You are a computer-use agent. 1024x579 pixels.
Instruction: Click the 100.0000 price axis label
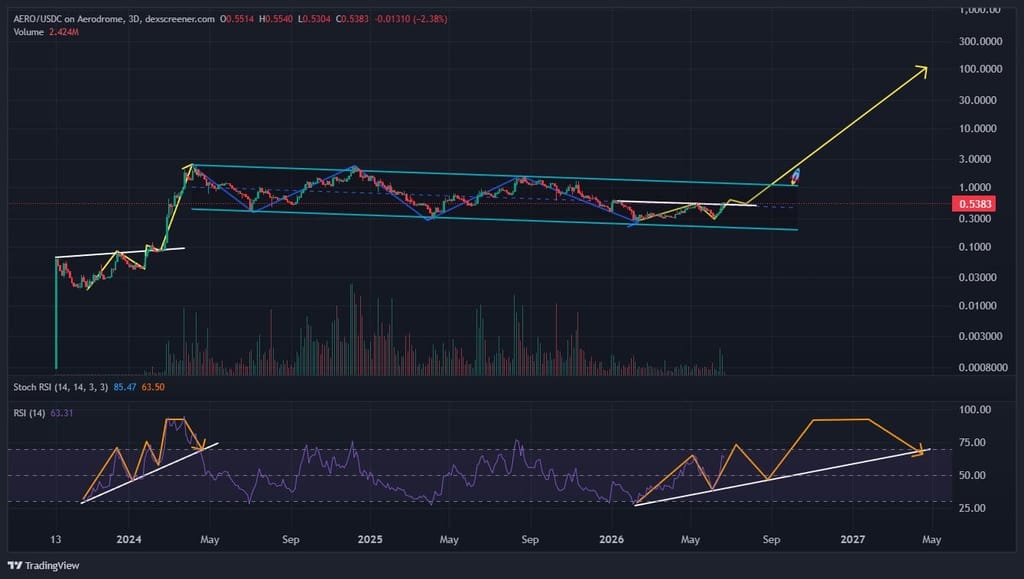click(x=980, y=69)
